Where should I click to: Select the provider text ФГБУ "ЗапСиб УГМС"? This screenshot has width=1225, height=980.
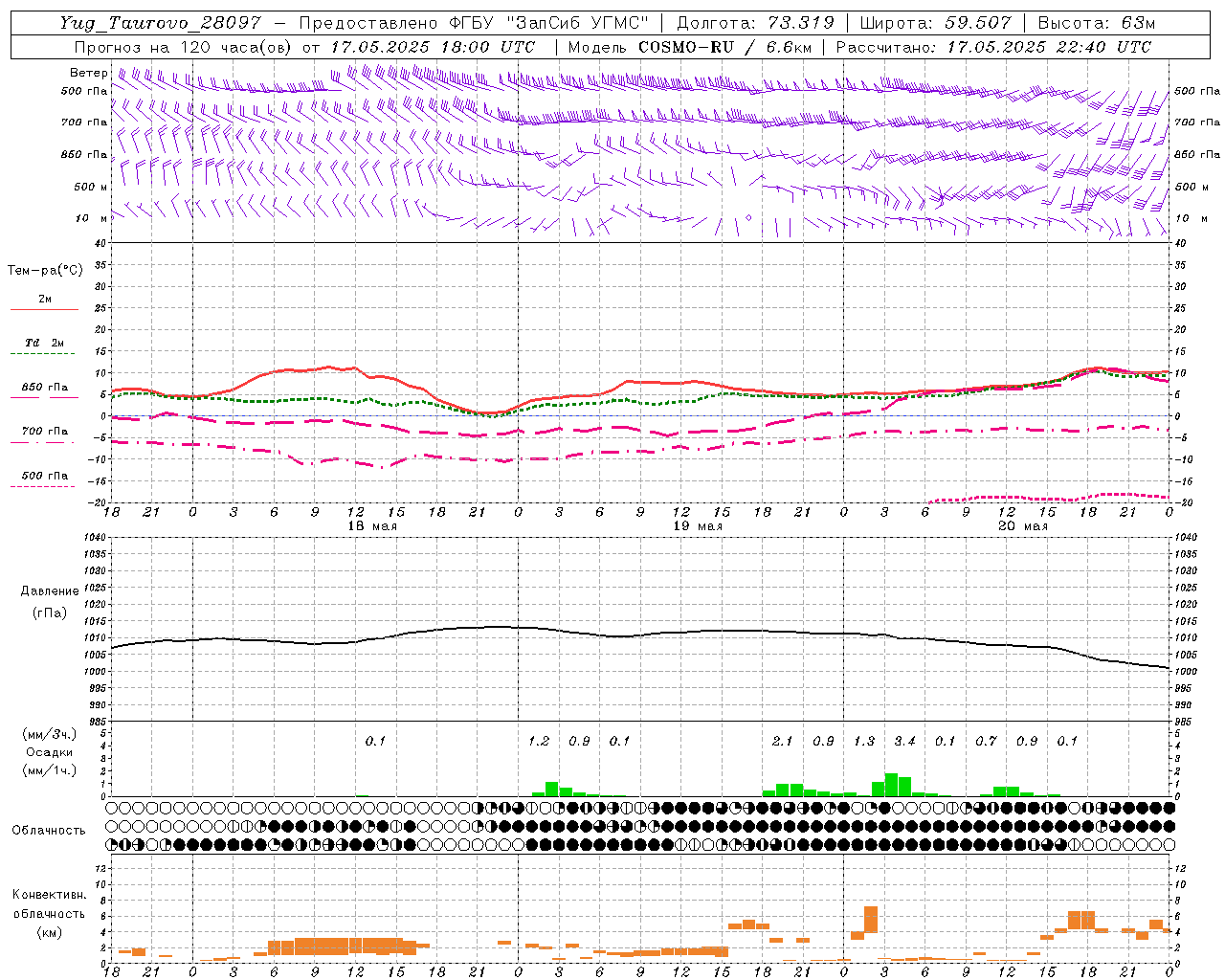click(x=549, y=23)
